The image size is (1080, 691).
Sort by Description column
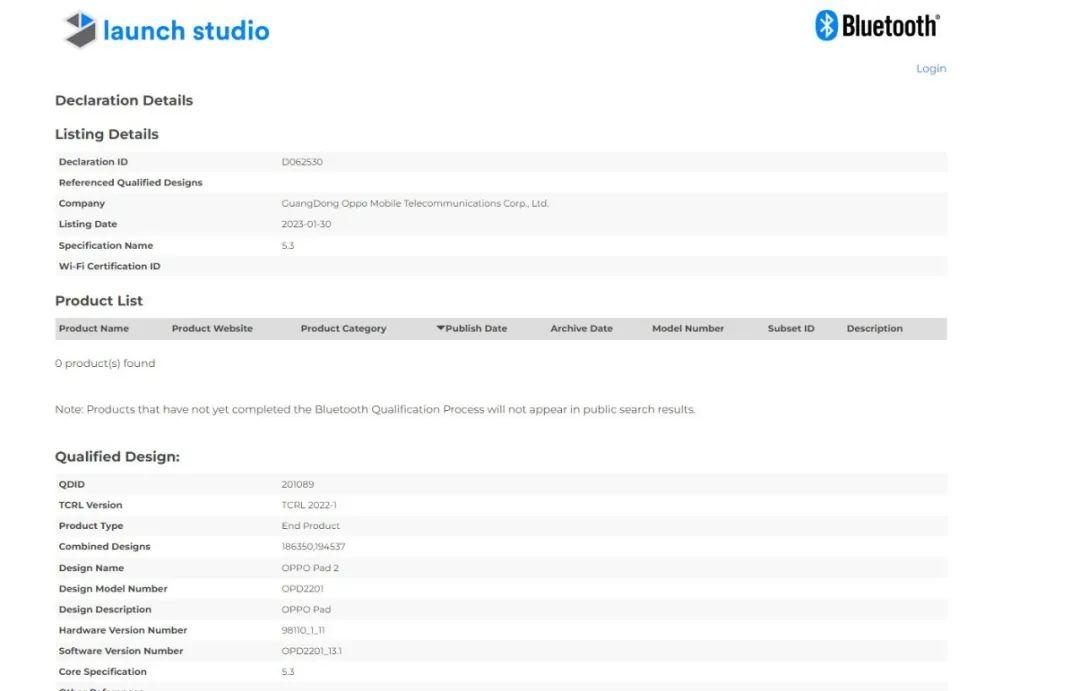[x=874, y=329]
